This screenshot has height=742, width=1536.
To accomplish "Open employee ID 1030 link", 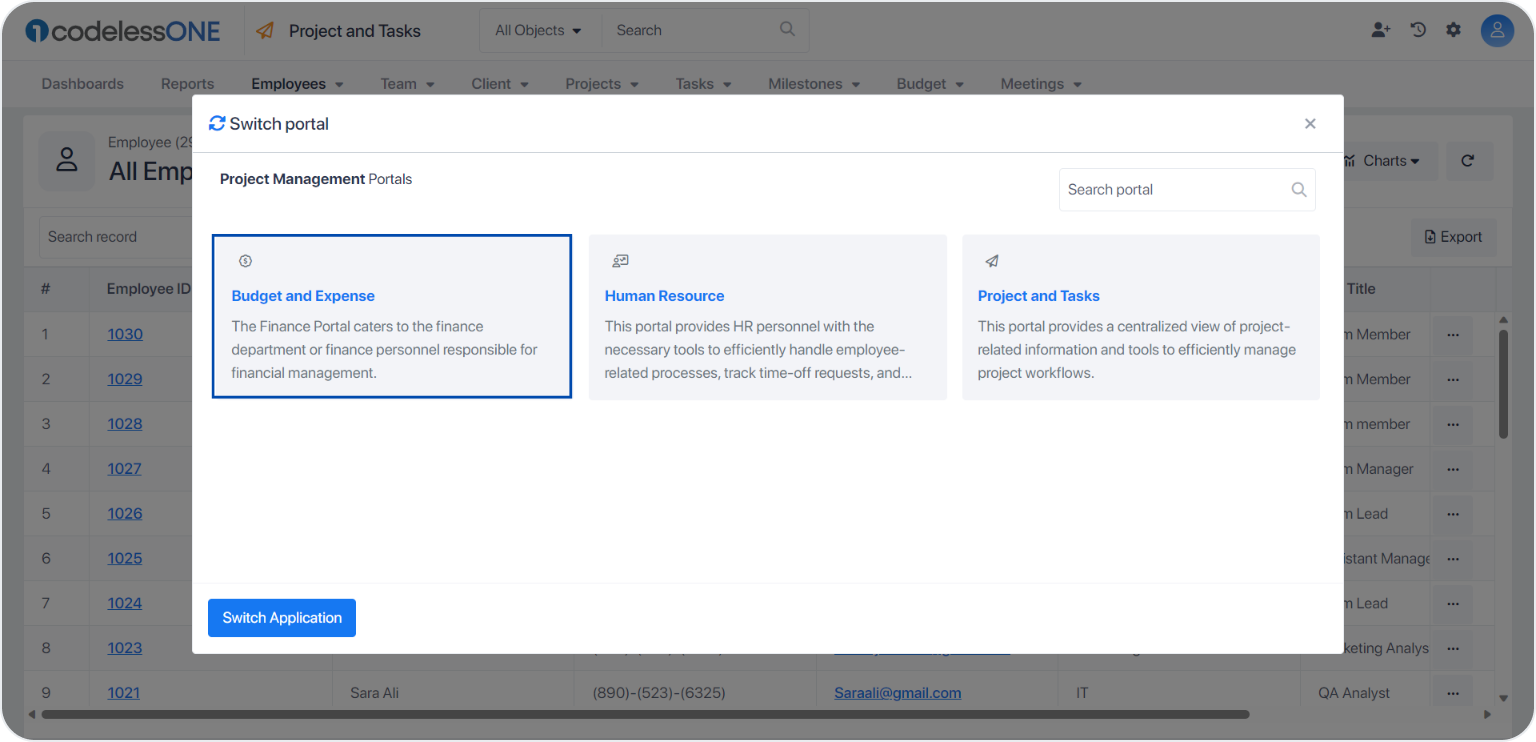I will (125, 334).
